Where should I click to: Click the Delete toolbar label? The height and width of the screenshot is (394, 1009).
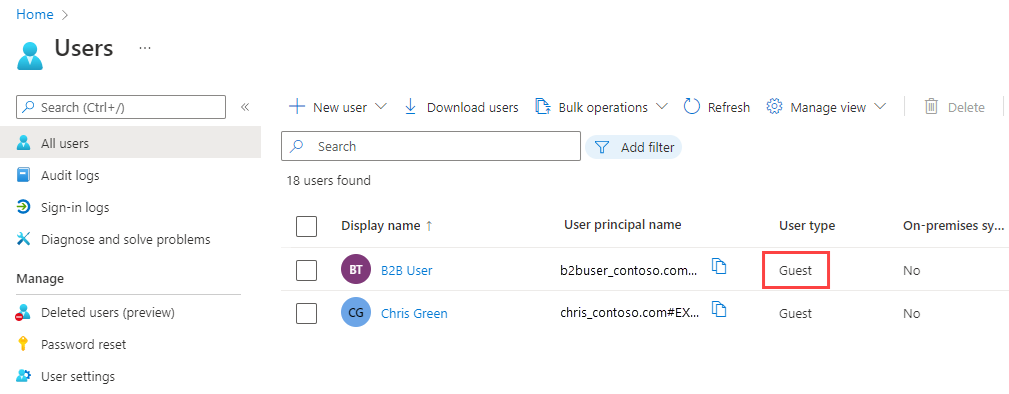point(966,108)
